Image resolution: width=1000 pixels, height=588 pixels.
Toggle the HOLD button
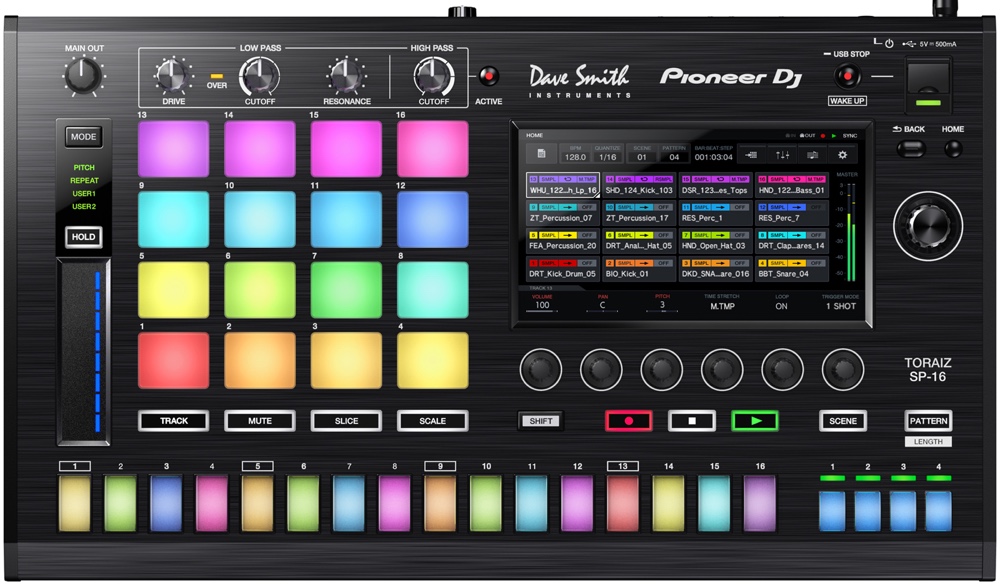click(x=84, y=237)
